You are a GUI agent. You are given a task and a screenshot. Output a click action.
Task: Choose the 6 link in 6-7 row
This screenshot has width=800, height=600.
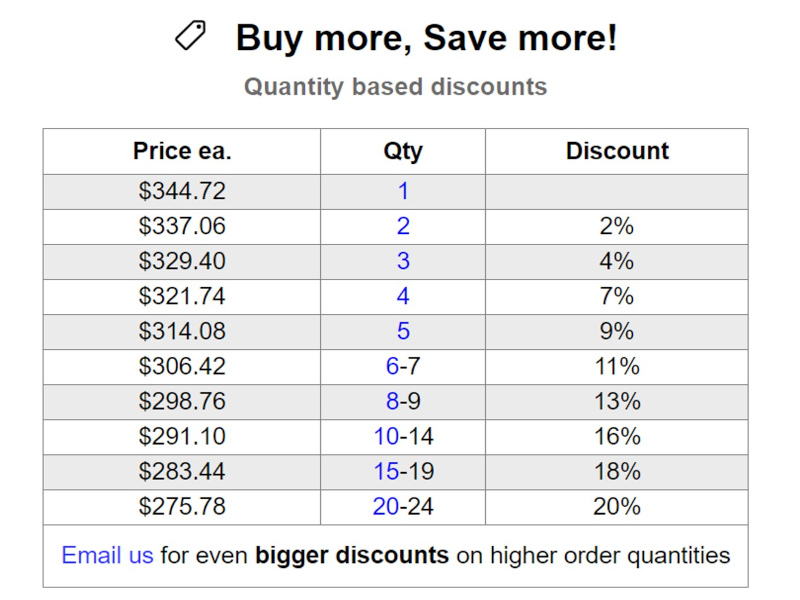tap(392, 366)
